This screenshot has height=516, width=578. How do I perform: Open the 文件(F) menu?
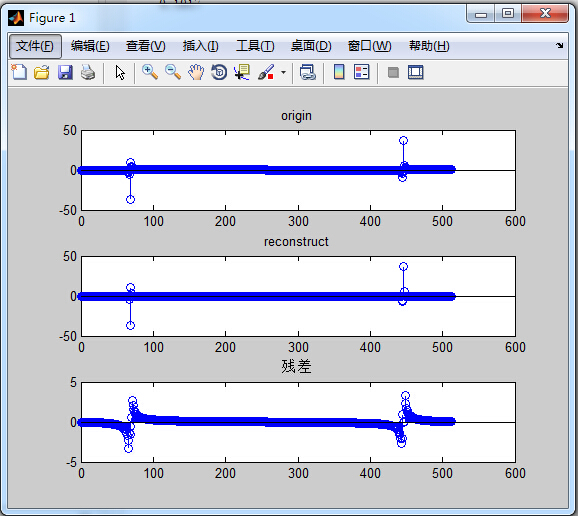tap(35, 46)
